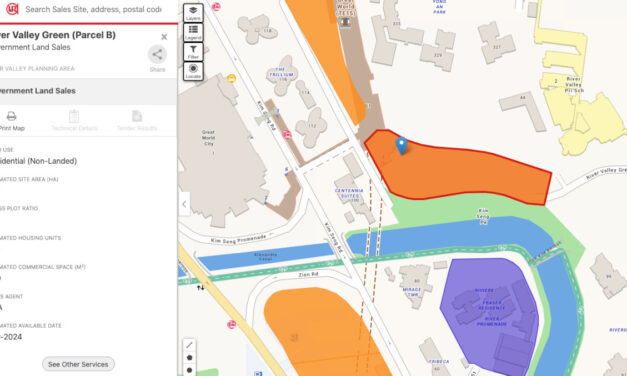This screenshot has width=627, height=376.
Task: Open the Layers panel button
Action: [193, 13]
